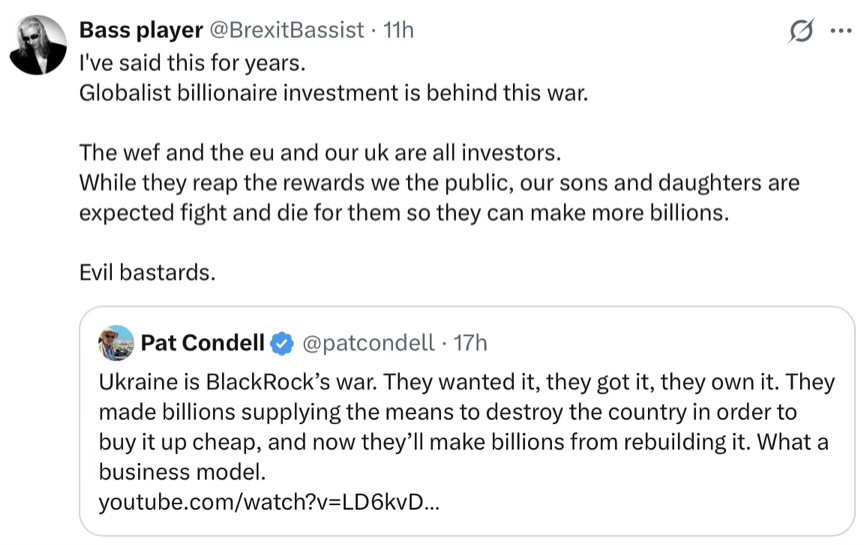The width and height of the screenshot is (864, 545).
Task: Open the youtube.com/watch link
Action: pyautogui.click(x=268, y=501)
